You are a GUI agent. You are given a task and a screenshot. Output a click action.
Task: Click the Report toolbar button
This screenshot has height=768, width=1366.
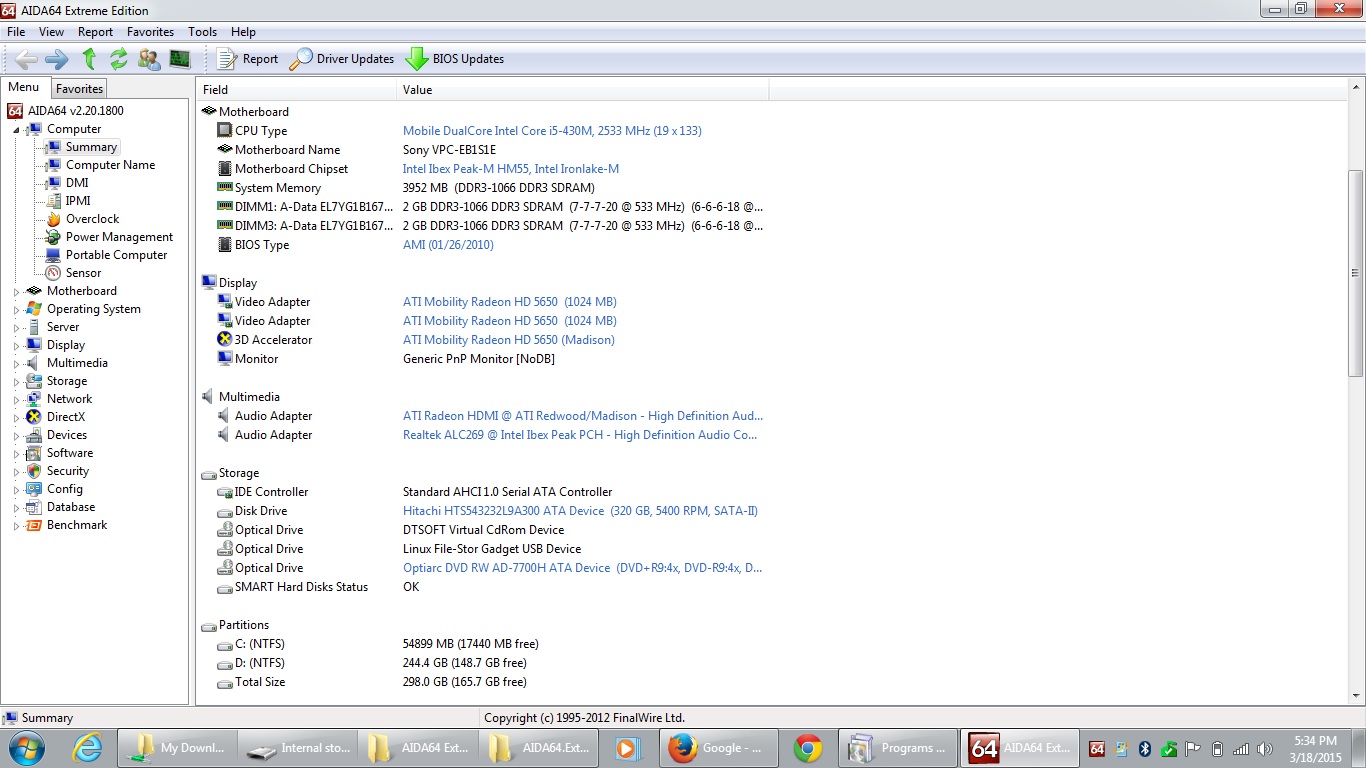(248, 59)
